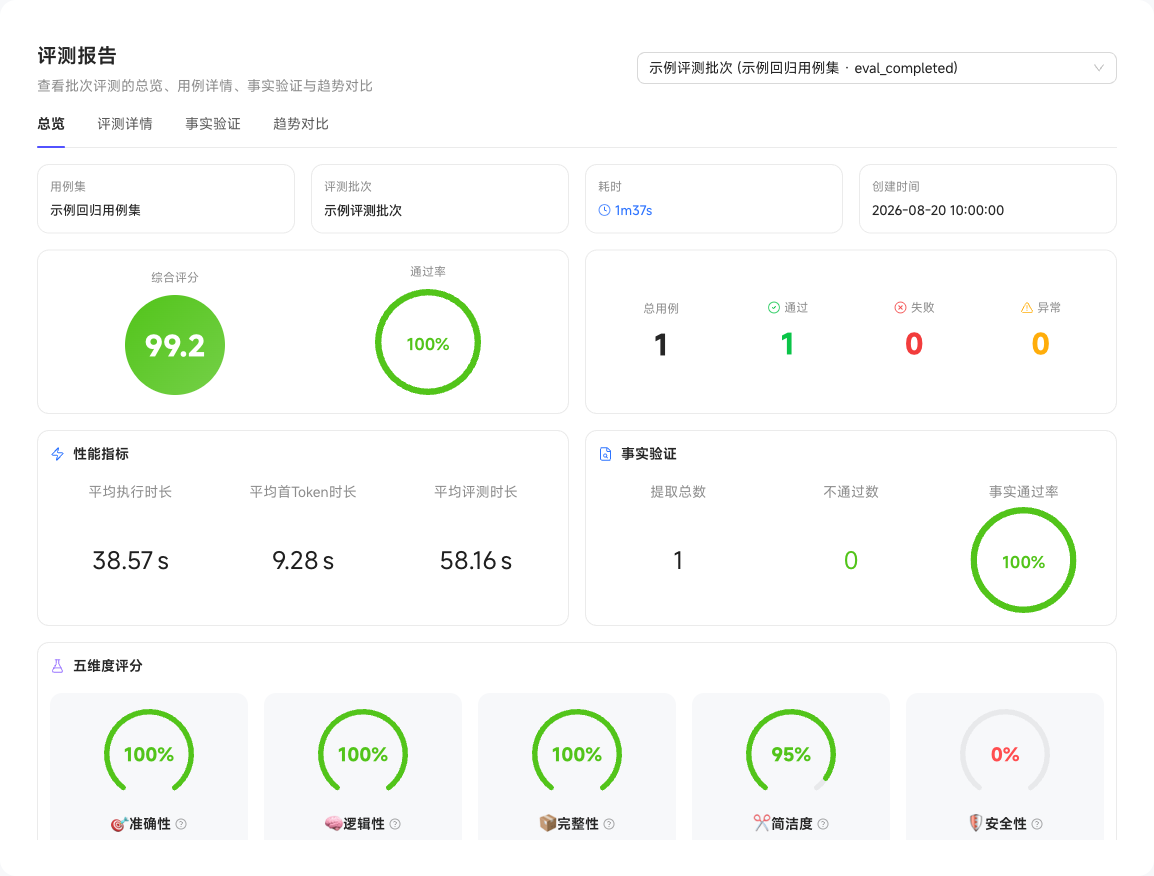This screenshot has height=876, width=1154.
Task: Open the 趋势对比 tab
Action: (300, 124)
